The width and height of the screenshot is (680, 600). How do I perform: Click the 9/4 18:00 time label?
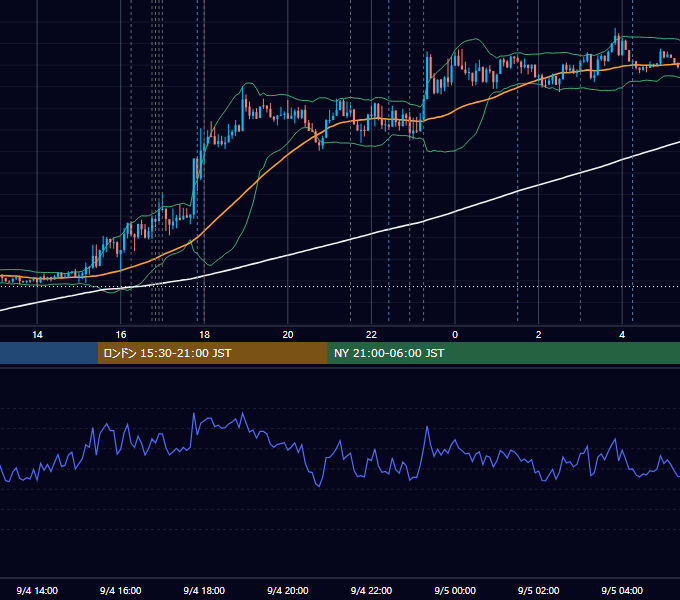pyautogui.click(x=204, y=590)
